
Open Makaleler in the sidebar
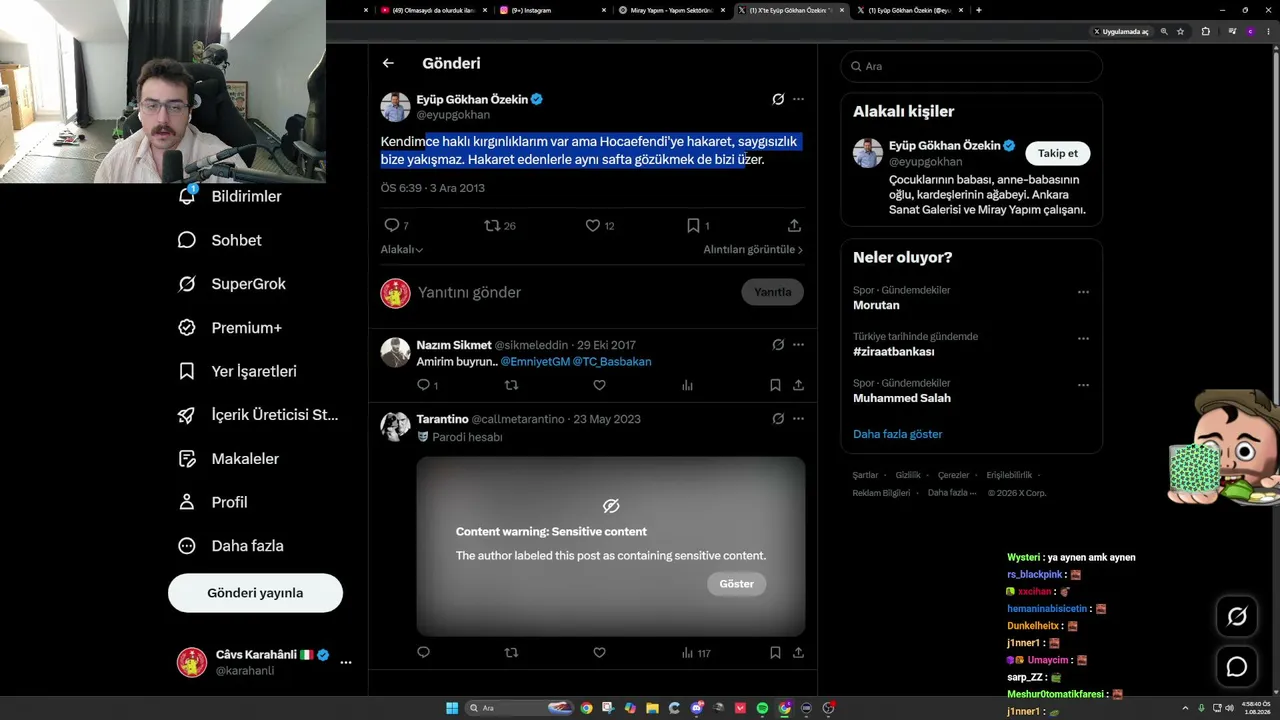[229, 459]
